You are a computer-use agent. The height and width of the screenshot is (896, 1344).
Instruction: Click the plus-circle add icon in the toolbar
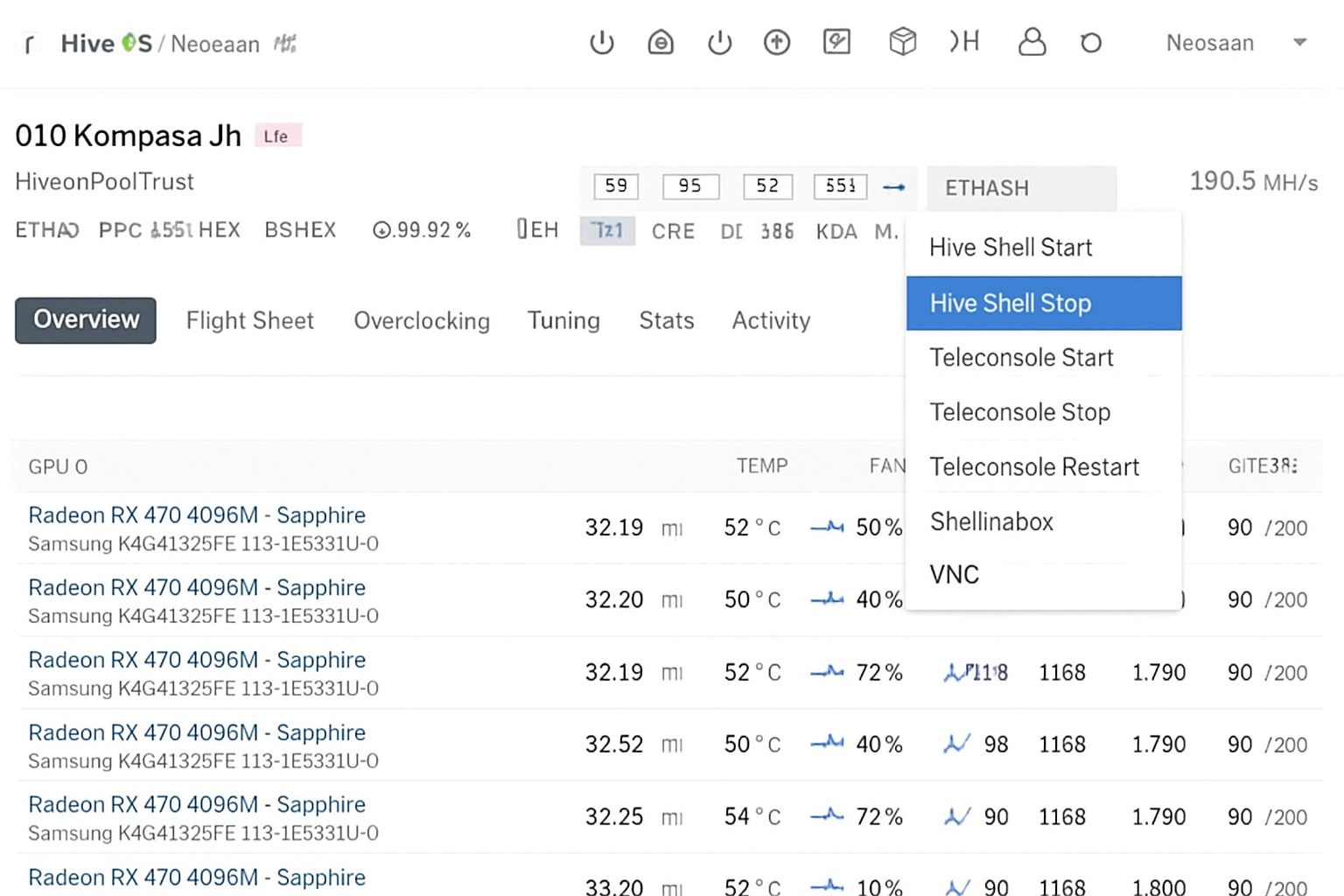(777, 42)
